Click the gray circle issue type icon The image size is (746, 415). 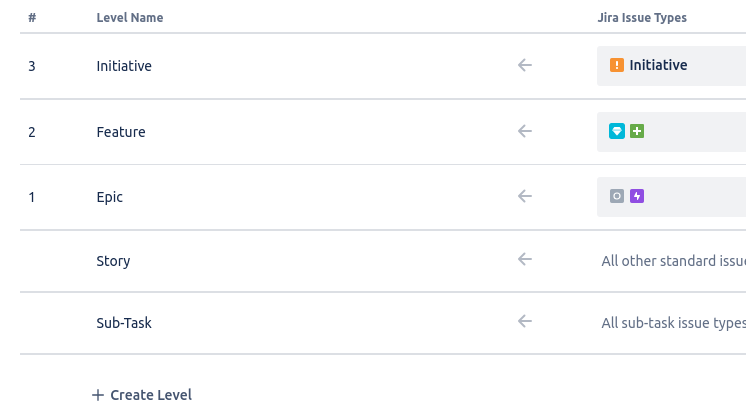click(x=617, y=196)
